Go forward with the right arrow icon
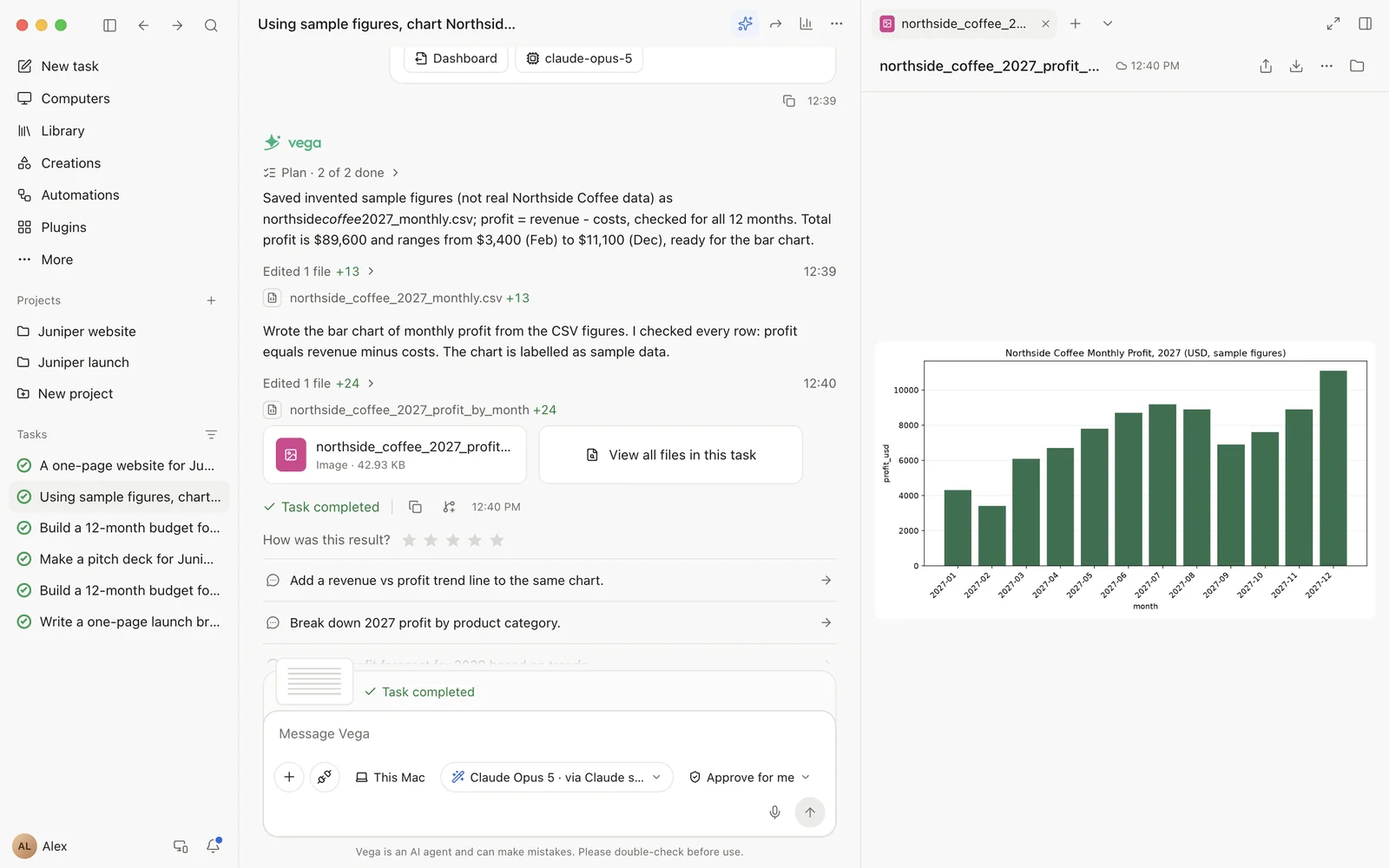 [177, 25]
